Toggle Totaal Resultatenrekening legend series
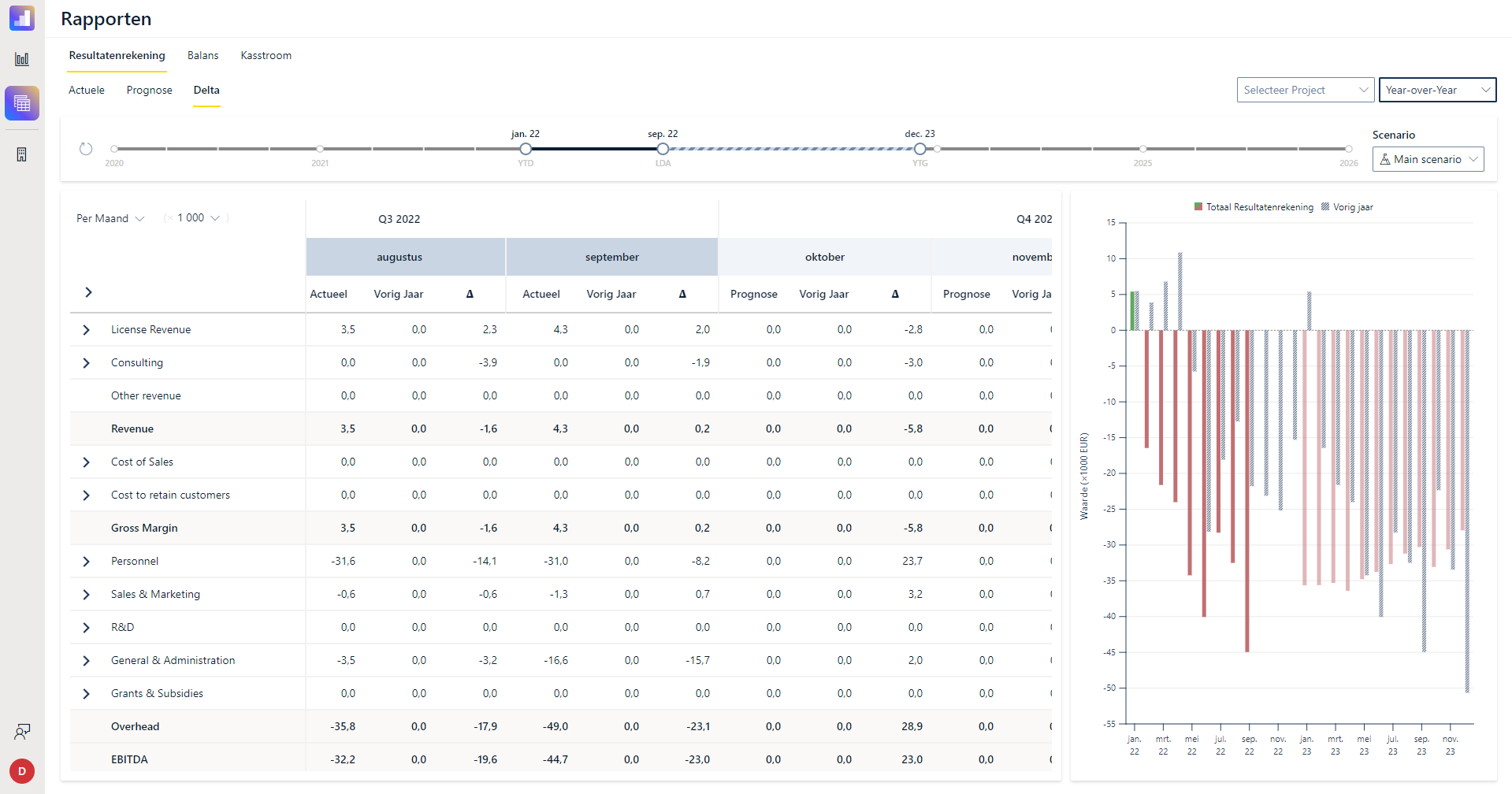 tap(1254, 207)
